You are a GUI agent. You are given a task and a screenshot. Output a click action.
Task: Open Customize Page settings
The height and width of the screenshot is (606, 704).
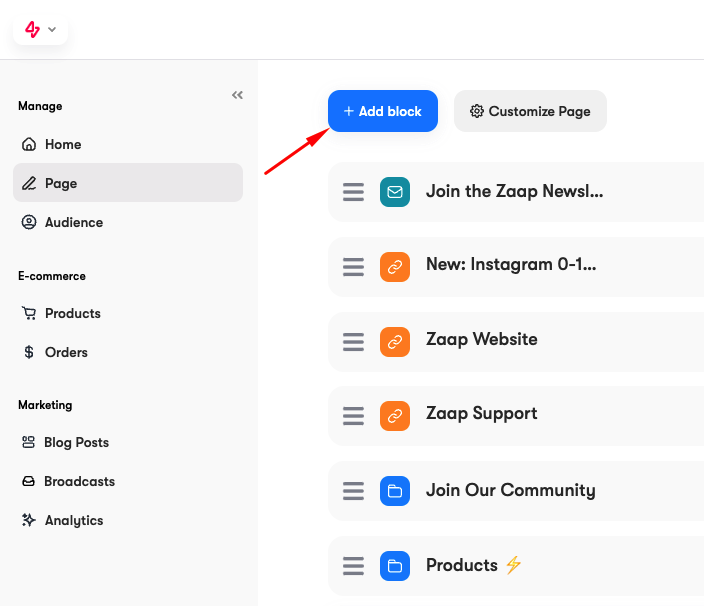pyautogui.click(x=530, y=111)
